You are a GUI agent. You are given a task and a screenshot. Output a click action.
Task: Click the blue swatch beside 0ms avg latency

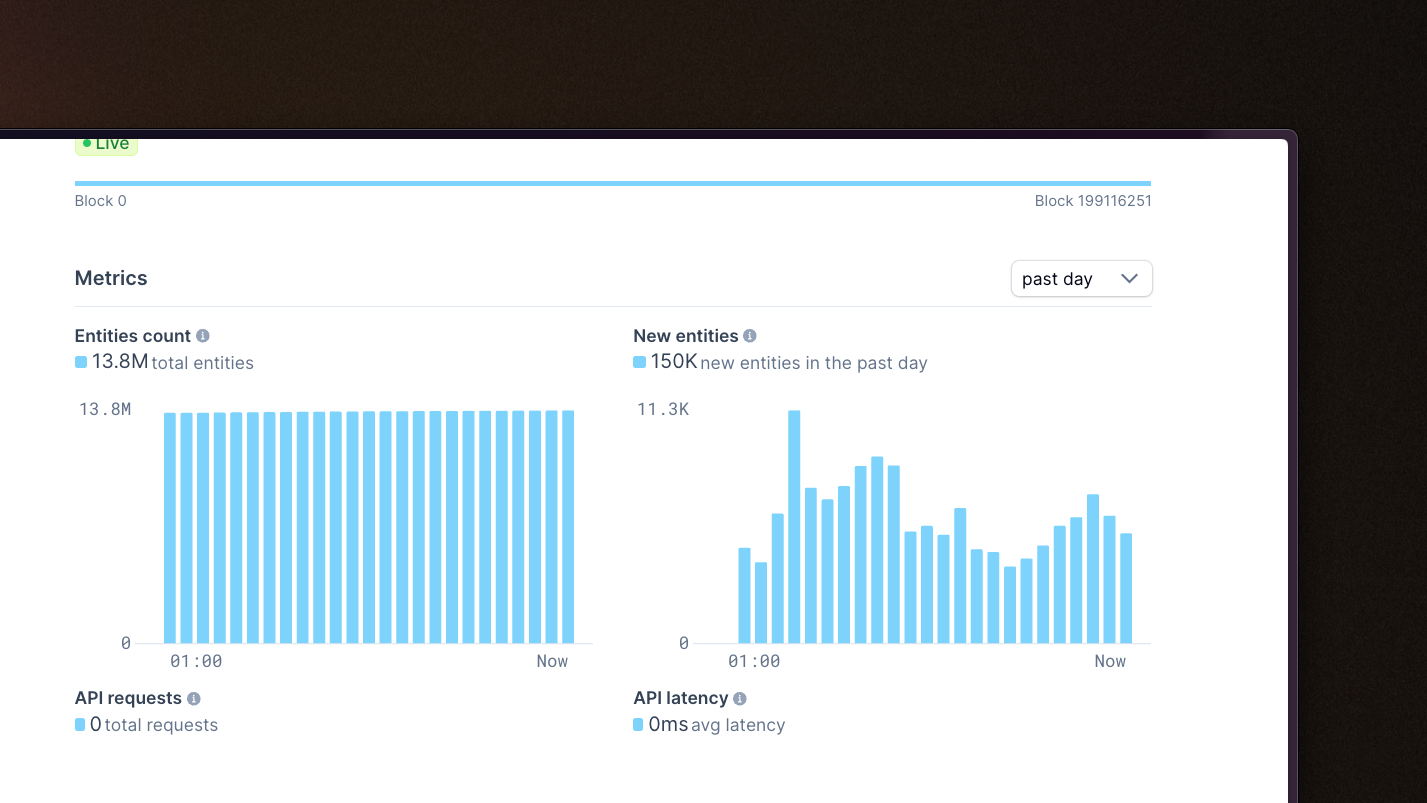point(639,724)
